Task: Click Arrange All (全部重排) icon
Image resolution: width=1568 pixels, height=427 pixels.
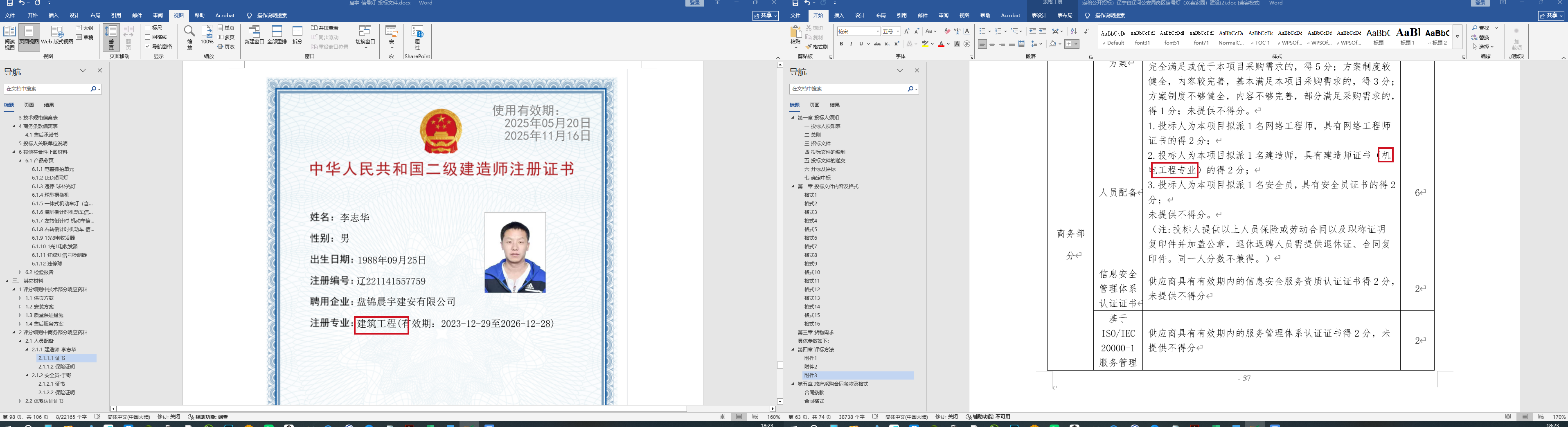Action: (x=277, y=35)
